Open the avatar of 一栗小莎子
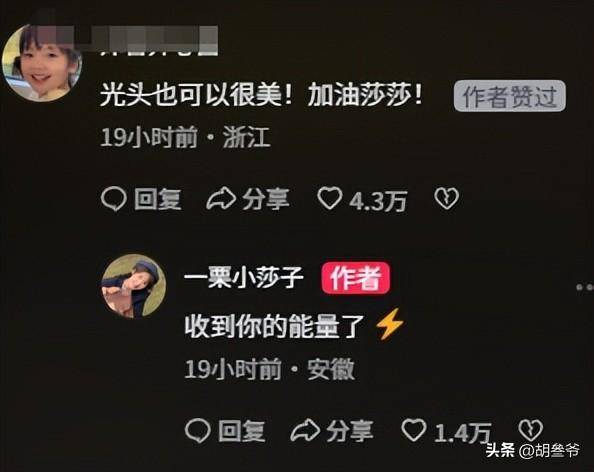Image resolution: width=594 pixels, height=472 pixels. point(134,286)
